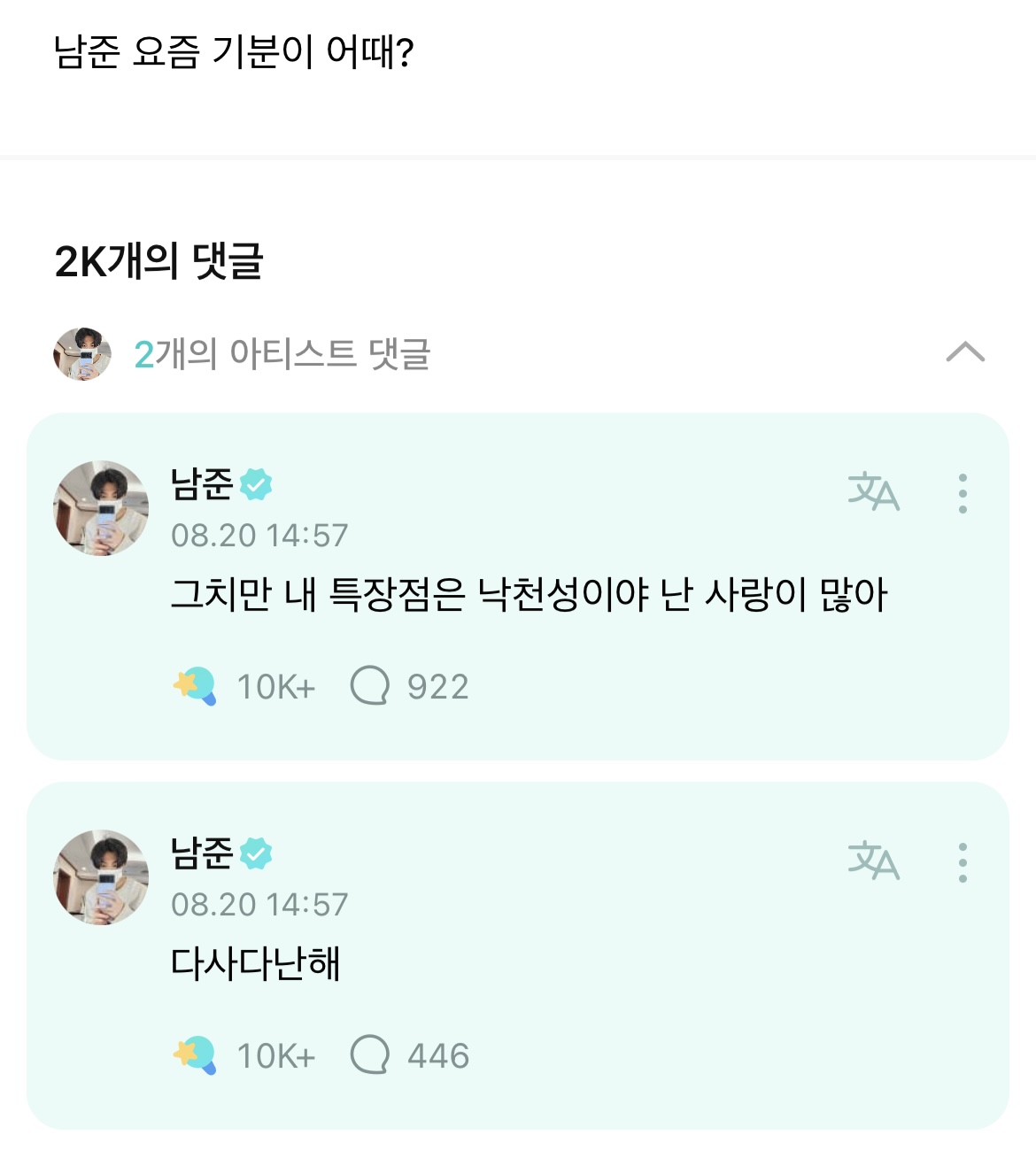The width and height of the screenshot is (1036, 1158).
Task: Tap verified badge on second comment
Action: (x=256, y=853)
